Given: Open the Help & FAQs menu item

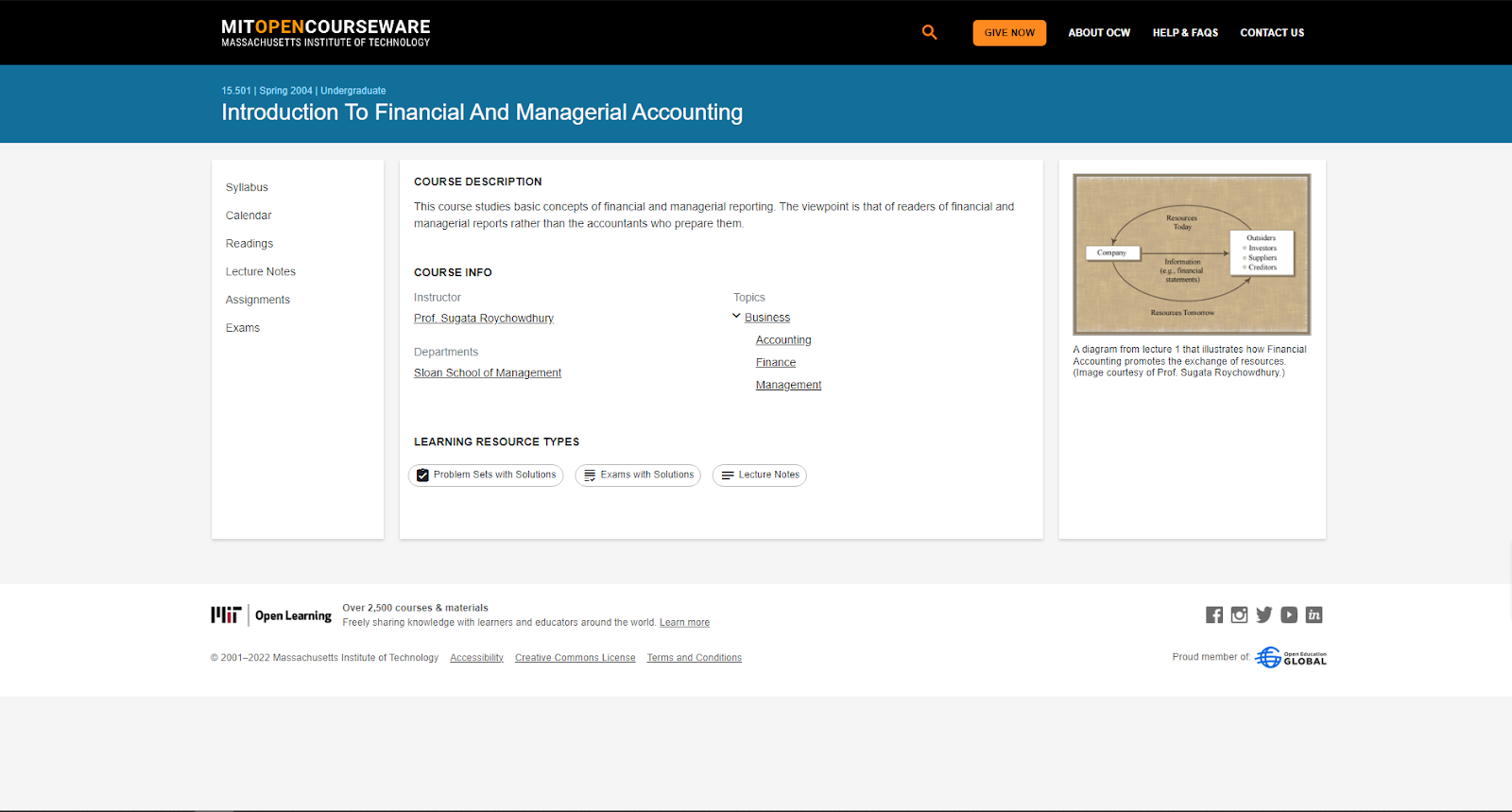Looking at the screenshot, I should (1185, 33).
